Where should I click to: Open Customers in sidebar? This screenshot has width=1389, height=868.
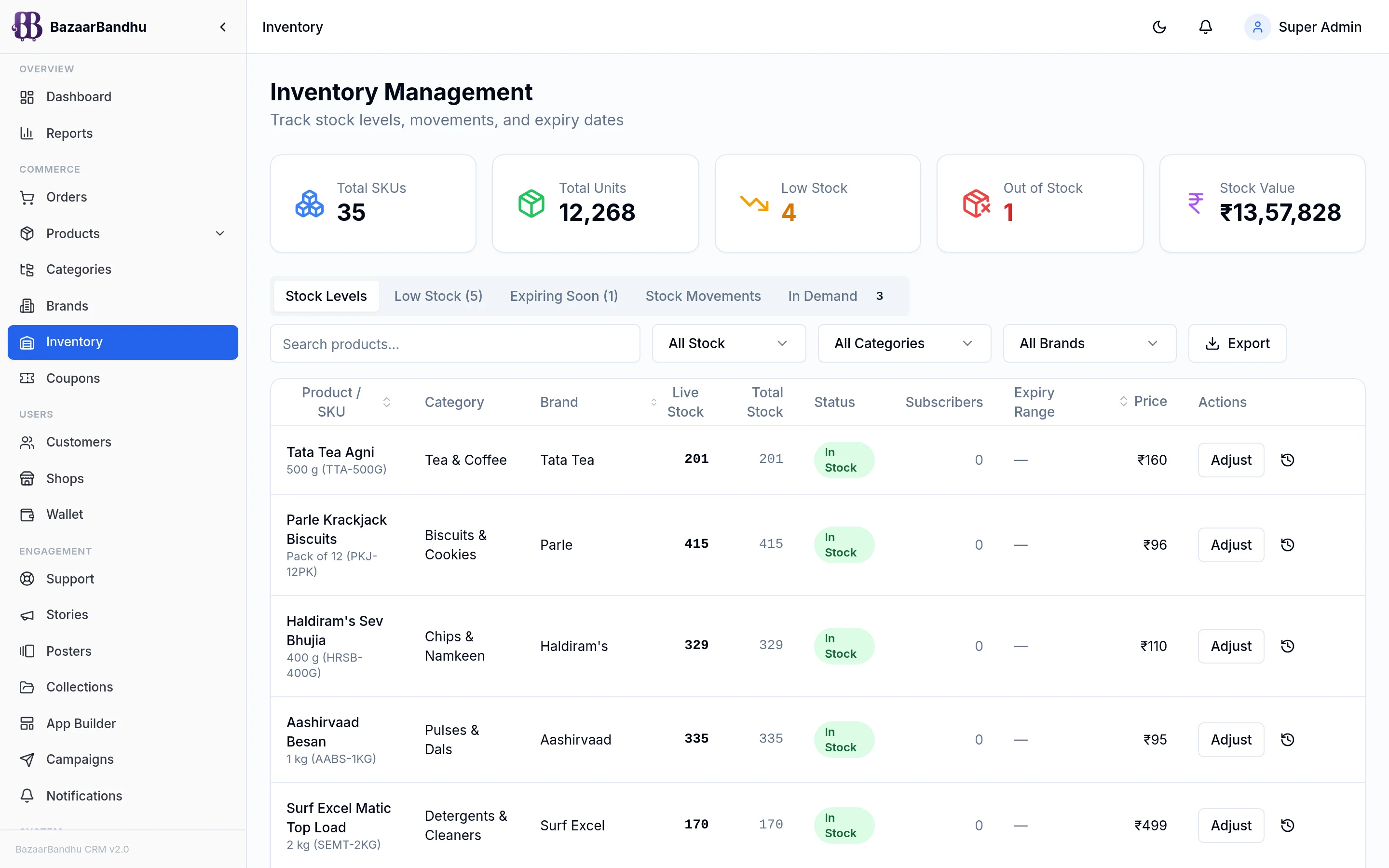pos(123,443)
